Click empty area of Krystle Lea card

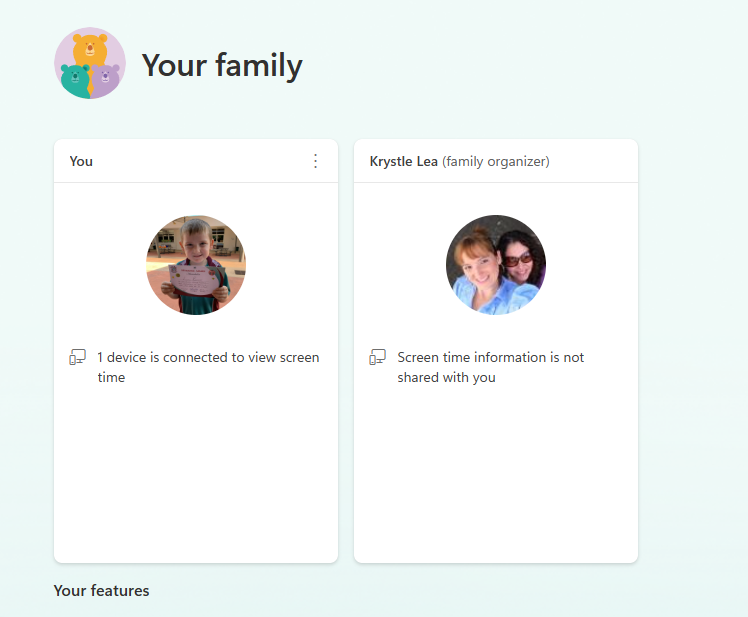[496, 472]
